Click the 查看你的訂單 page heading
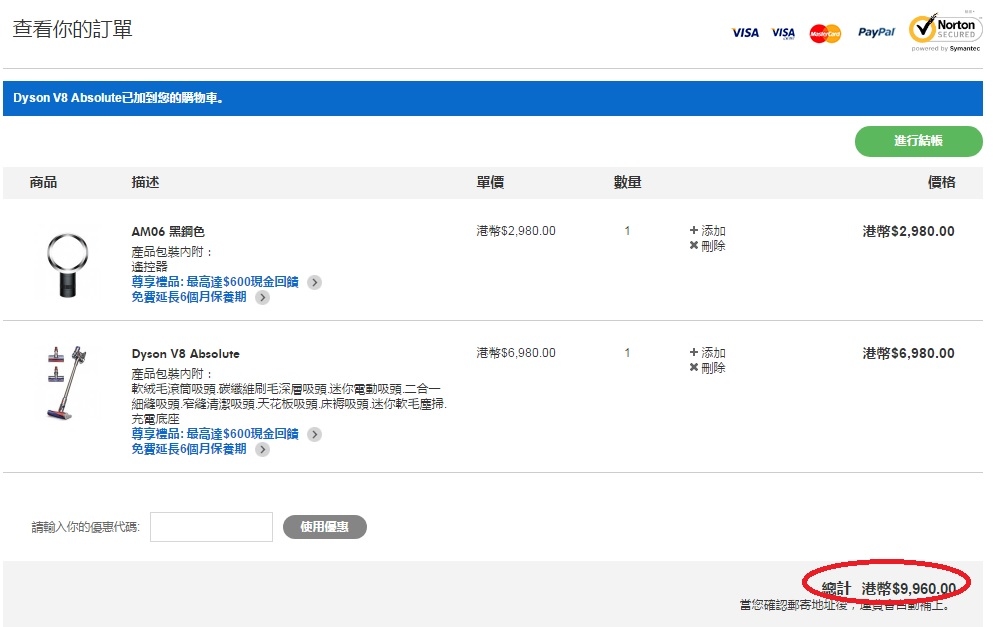993x627 pixels. point(72,29)
